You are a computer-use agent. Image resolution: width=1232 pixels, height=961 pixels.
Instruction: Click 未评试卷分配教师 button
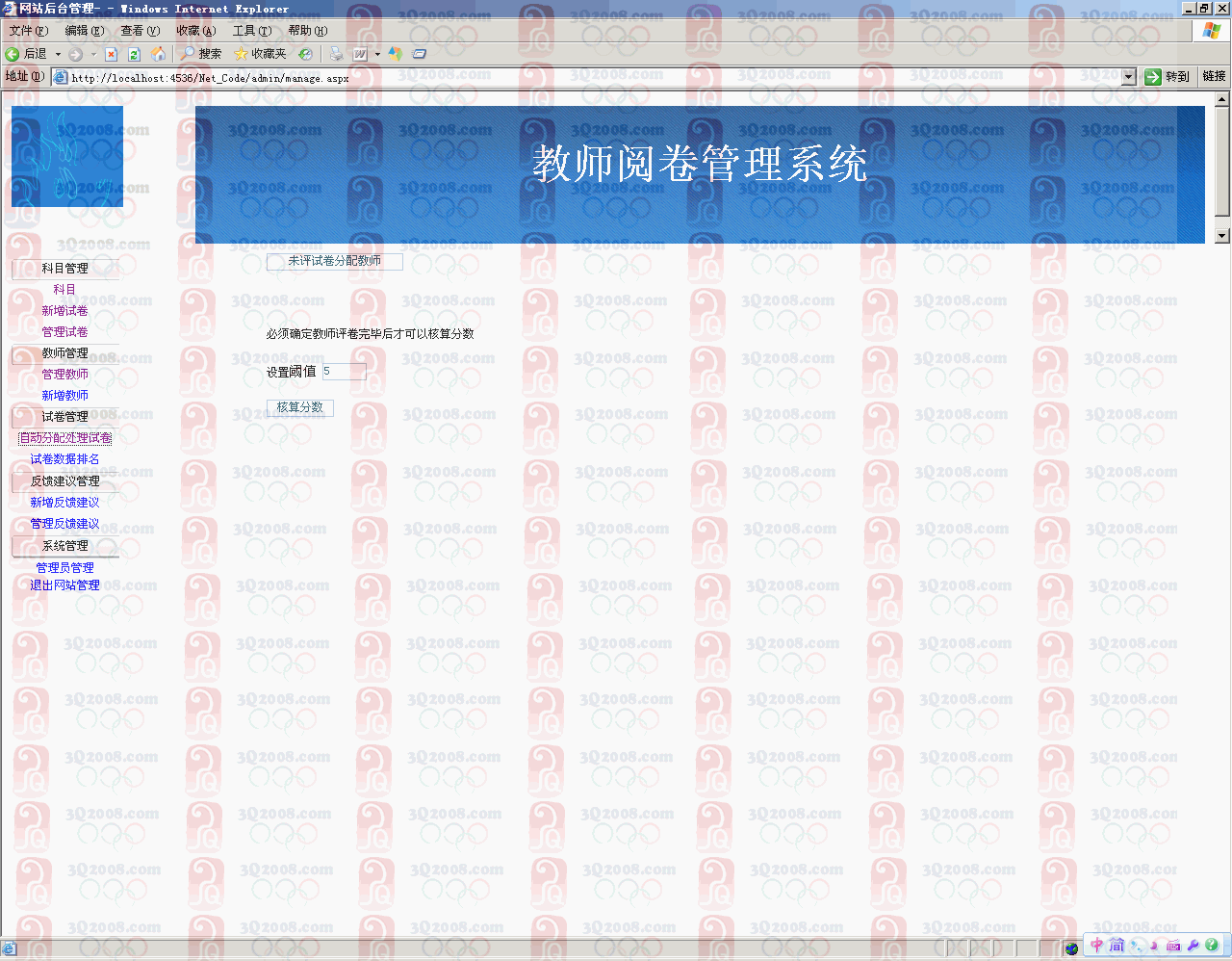click(334, 261)
